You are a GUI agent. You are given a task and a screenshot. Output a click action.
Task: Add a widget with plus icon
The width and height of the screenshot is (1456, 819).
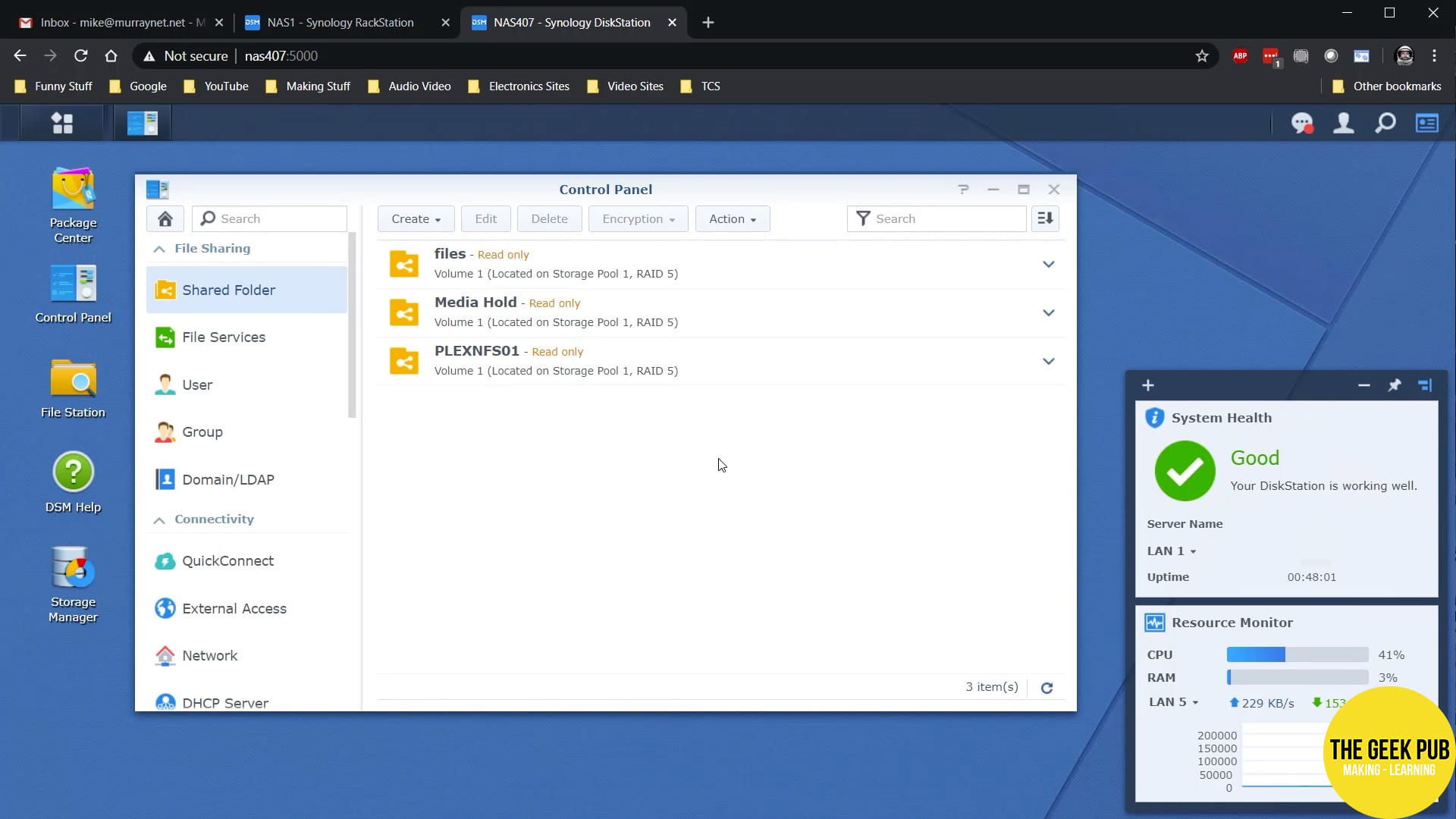click(1148, 385)
